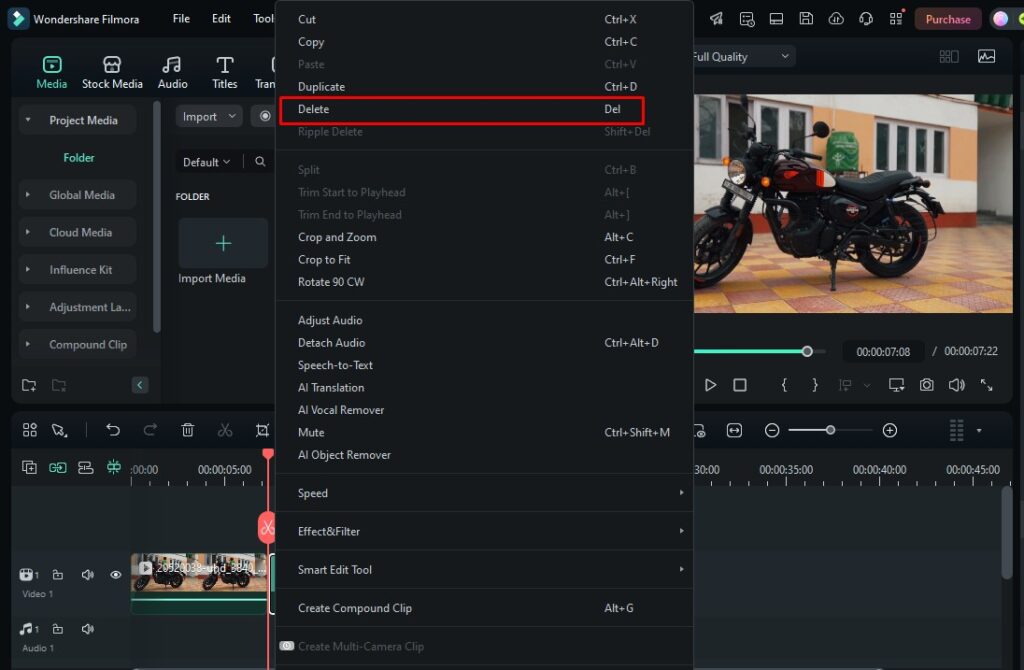Viewport: 1024px width, 670px height.
Task: Click the Titles tool icon
Action: click(x=225, y=72)
